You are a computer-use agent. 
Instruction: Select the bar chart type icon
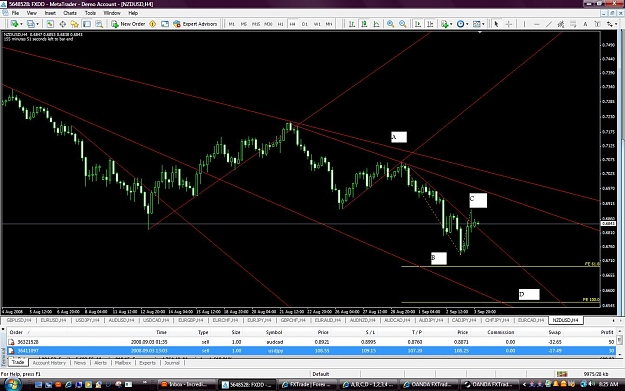pyautogui.click(x=352, y=24)
